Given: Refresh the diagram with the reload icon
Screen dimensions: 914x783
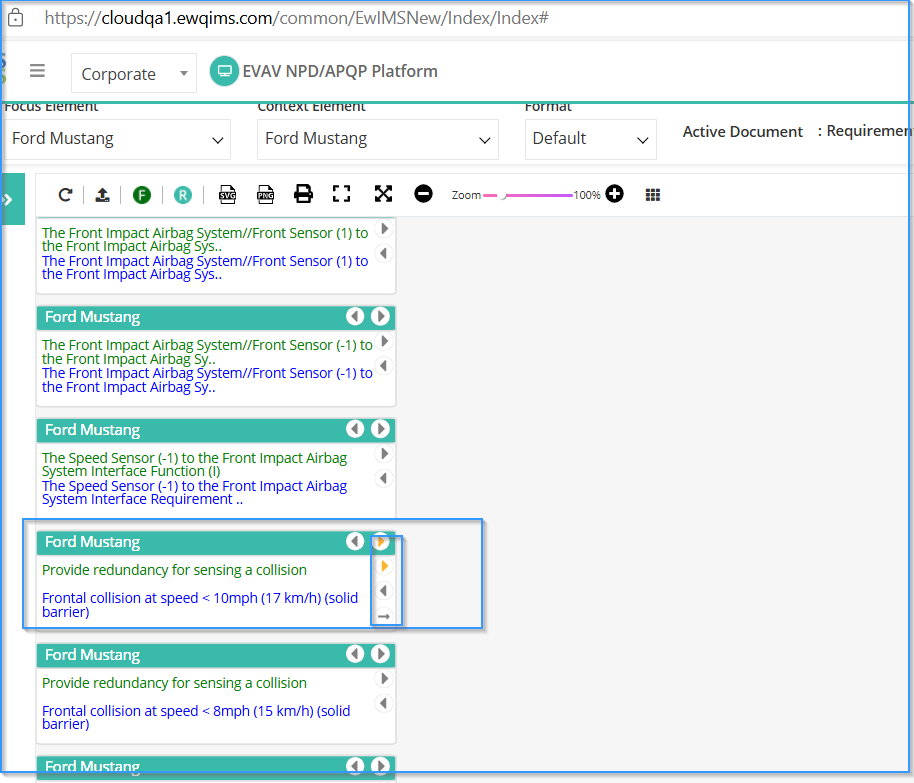Looking at the screenshot, I should click(x=65, y=195).
